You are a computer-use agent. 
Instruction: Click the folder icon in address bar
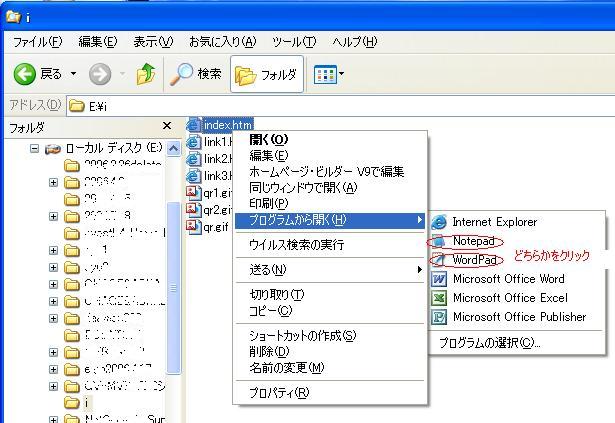click(76, 106)
